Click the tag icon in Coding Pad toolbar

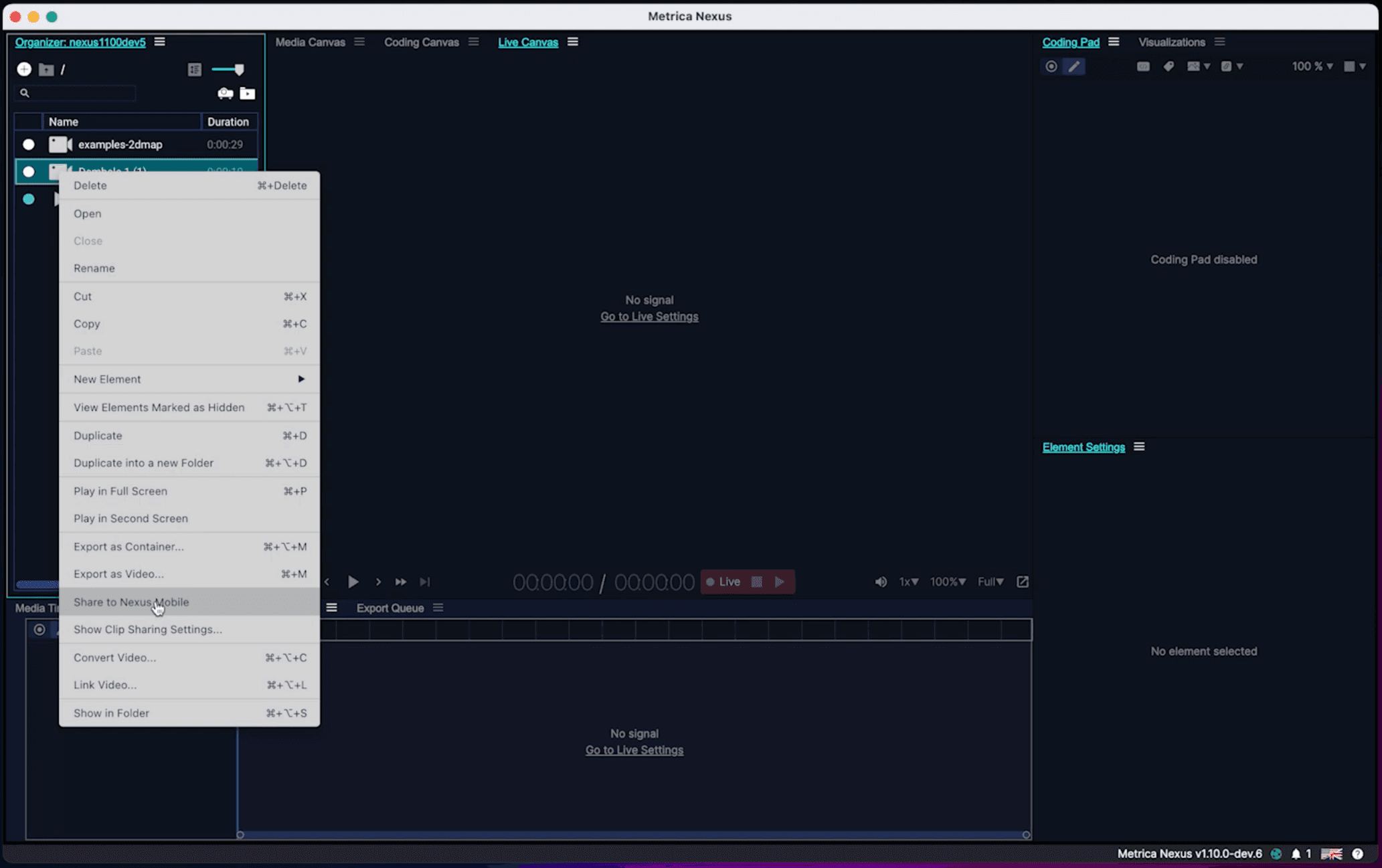tap(1169, 66)
